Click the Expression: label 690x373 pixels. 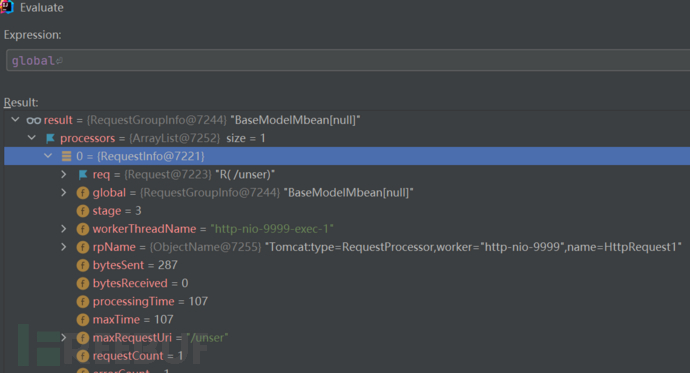(x=33, y=35)
